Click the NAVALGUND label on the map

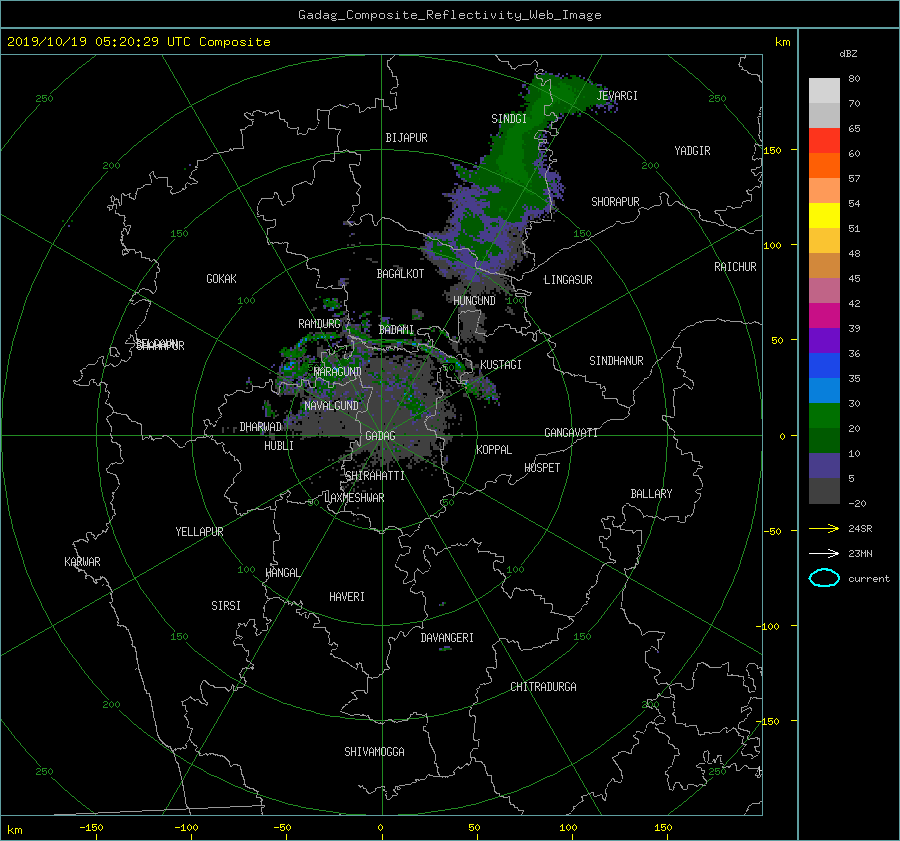tap(331, 406)
